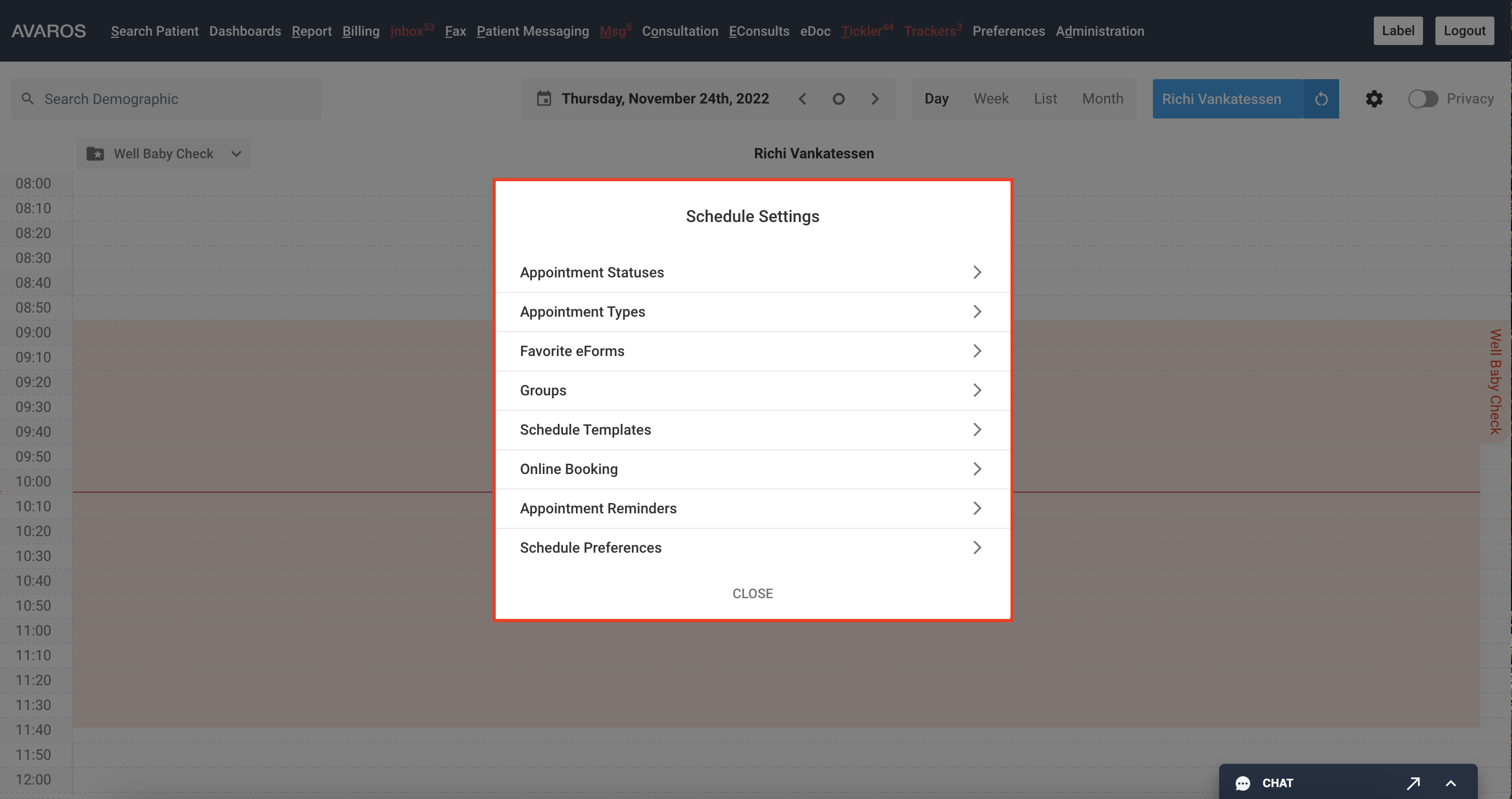Go to the previous day with the left arrow
The height and width of the screenshot is (799, 1512).
[x=803, y=99]
